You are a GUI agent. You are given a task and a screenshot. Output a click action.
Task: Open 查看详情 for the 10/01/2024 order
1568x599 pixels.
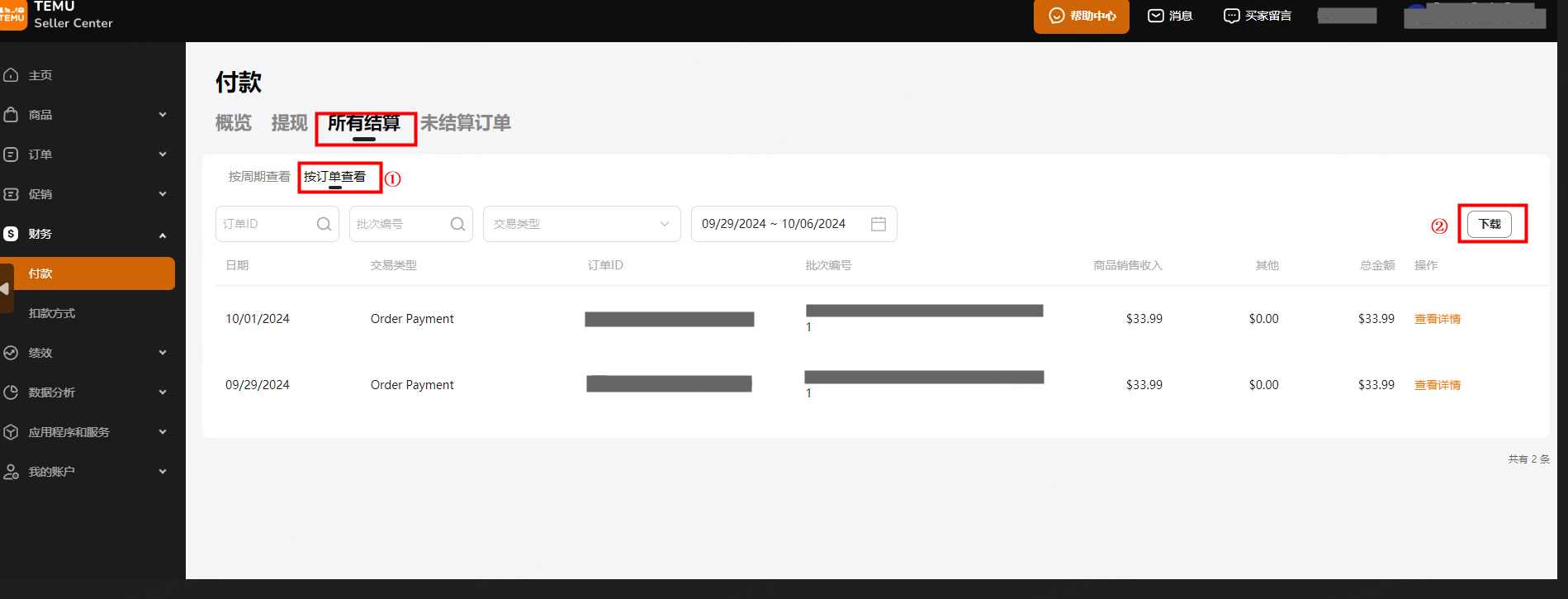pyautogui.click(x=1438, y=319)
